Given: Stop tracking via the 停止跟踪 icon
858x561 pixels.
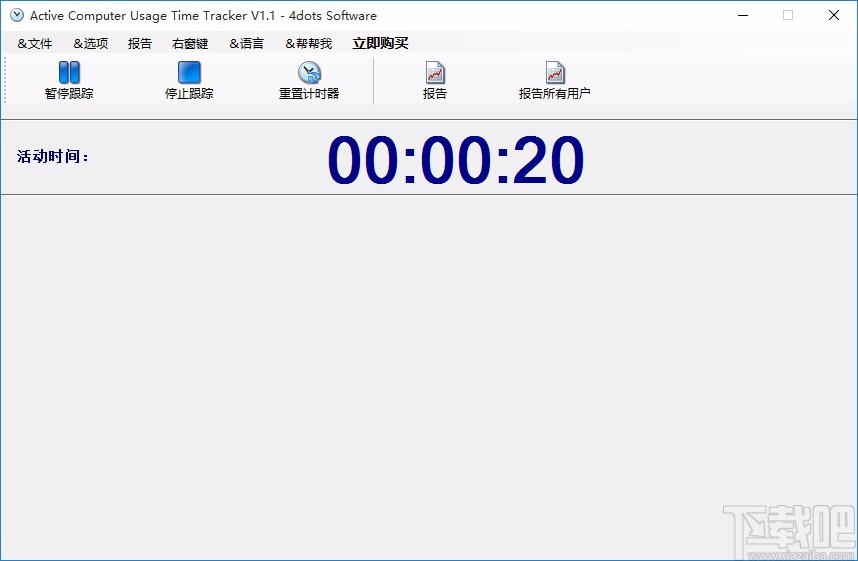Looking at the screenshot, I should (189, 80).
